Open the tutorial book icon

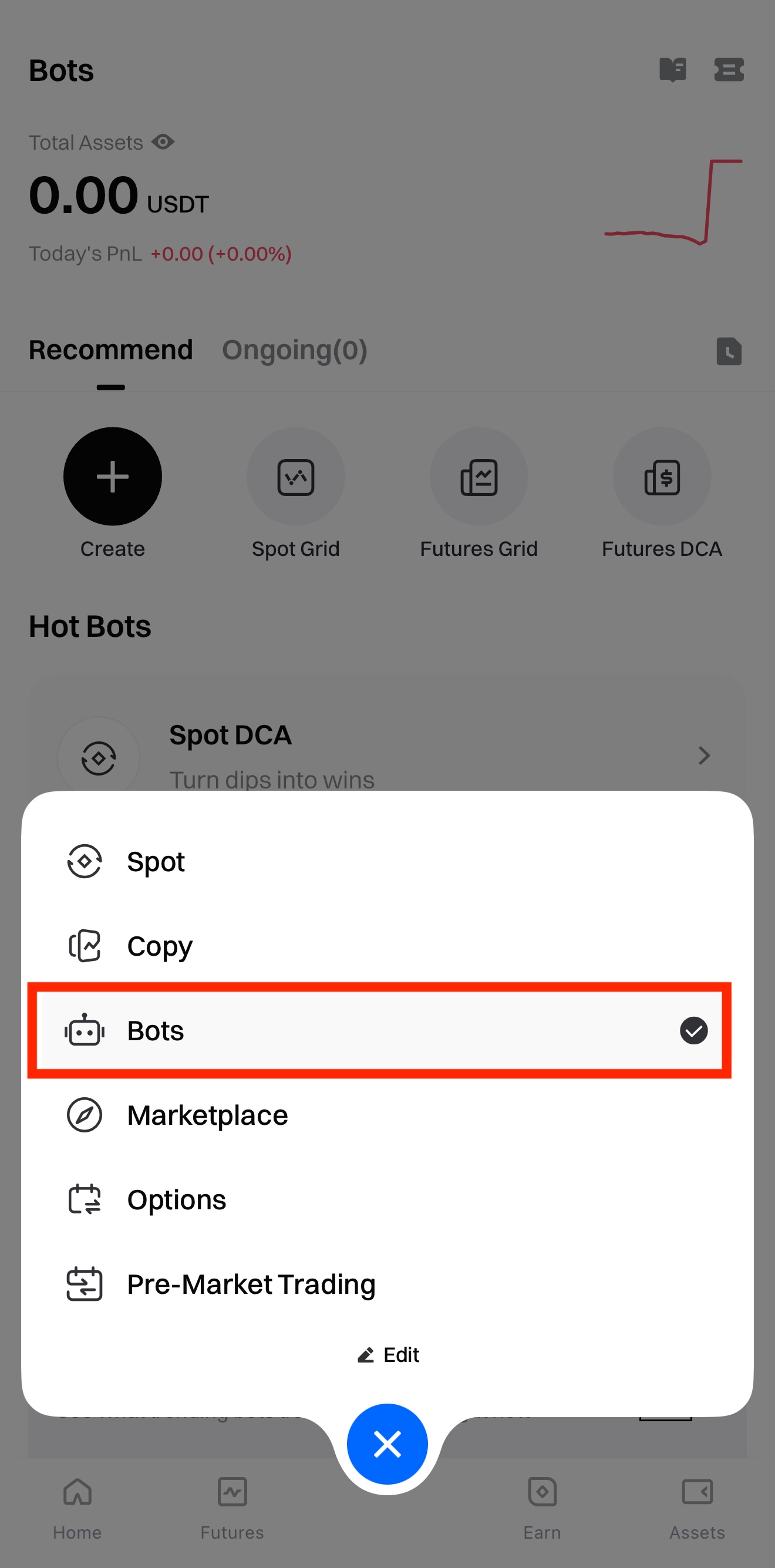pyautogui.click(x=672, y=69)
